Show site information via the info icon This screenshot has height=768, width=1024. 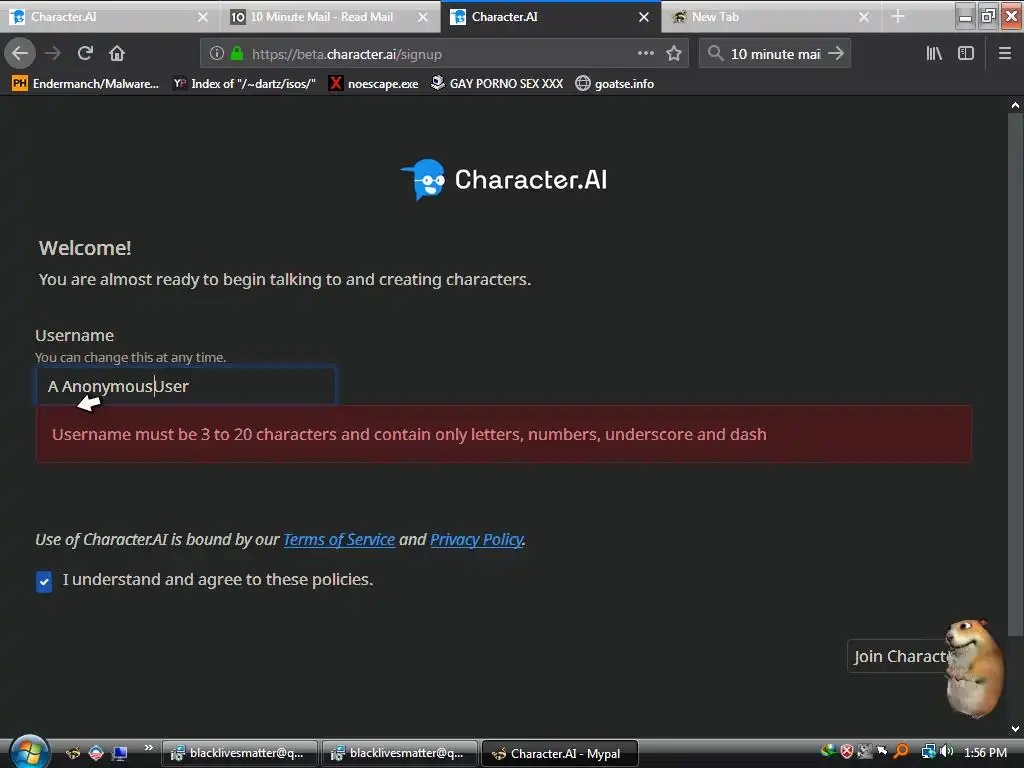tap(217, 54)
